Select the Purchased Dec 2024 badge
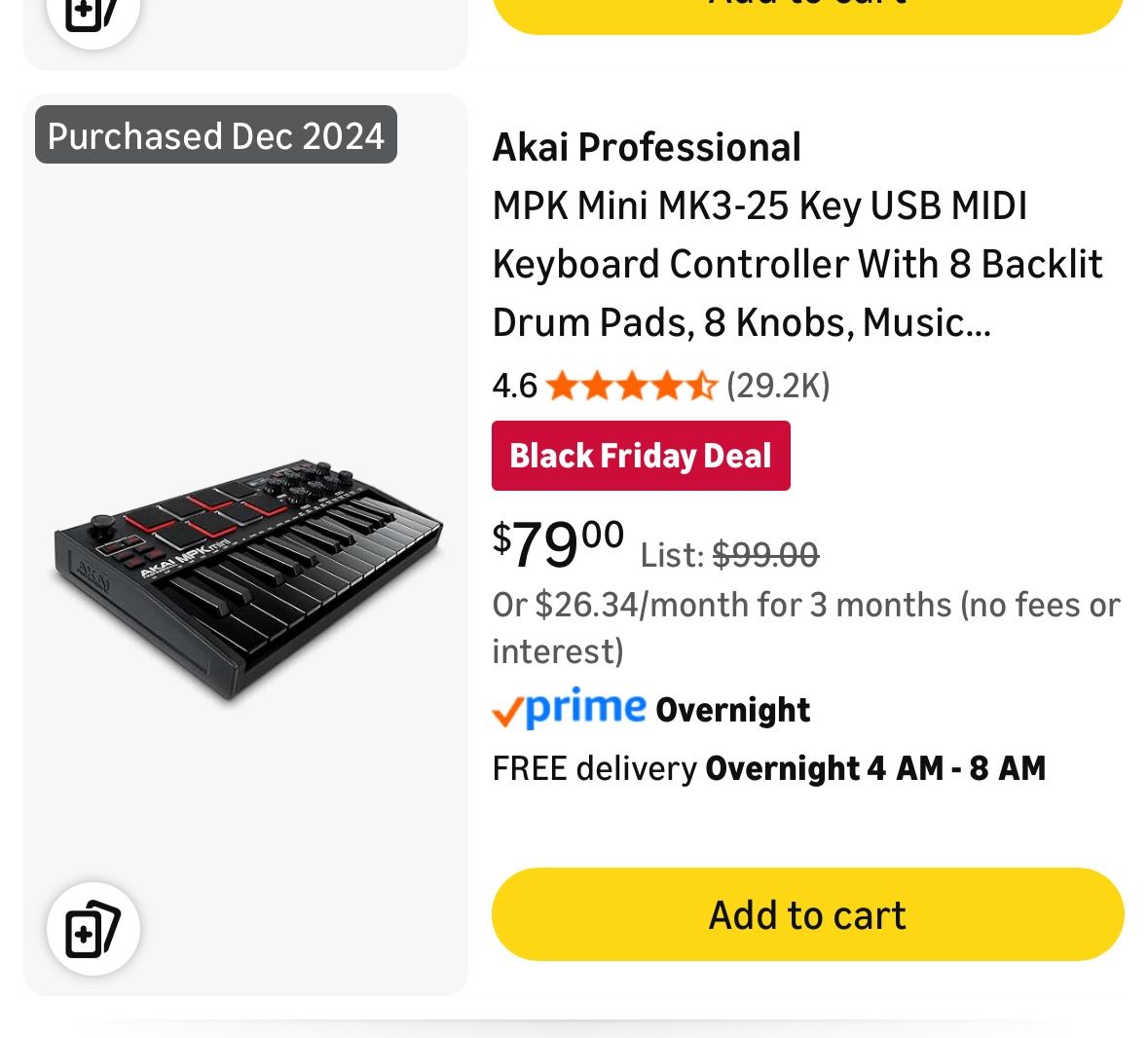 (216, 135)
